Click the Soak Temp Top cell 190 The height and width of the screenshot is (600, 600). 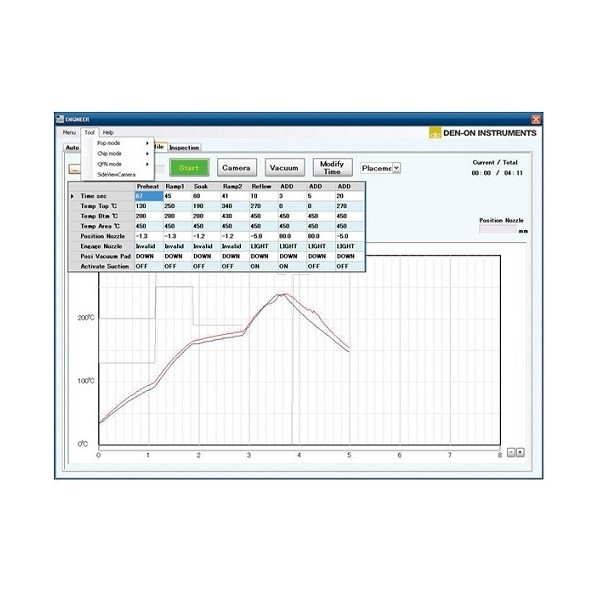pyautogui.click(x=207, y=206)
